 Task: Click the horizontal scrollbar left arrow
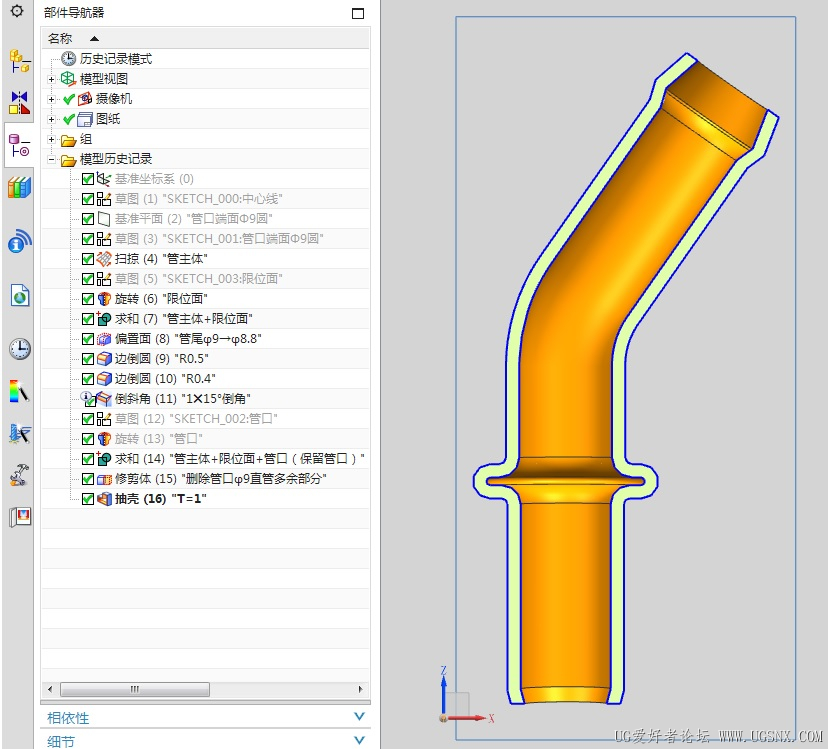coord(50,689)
